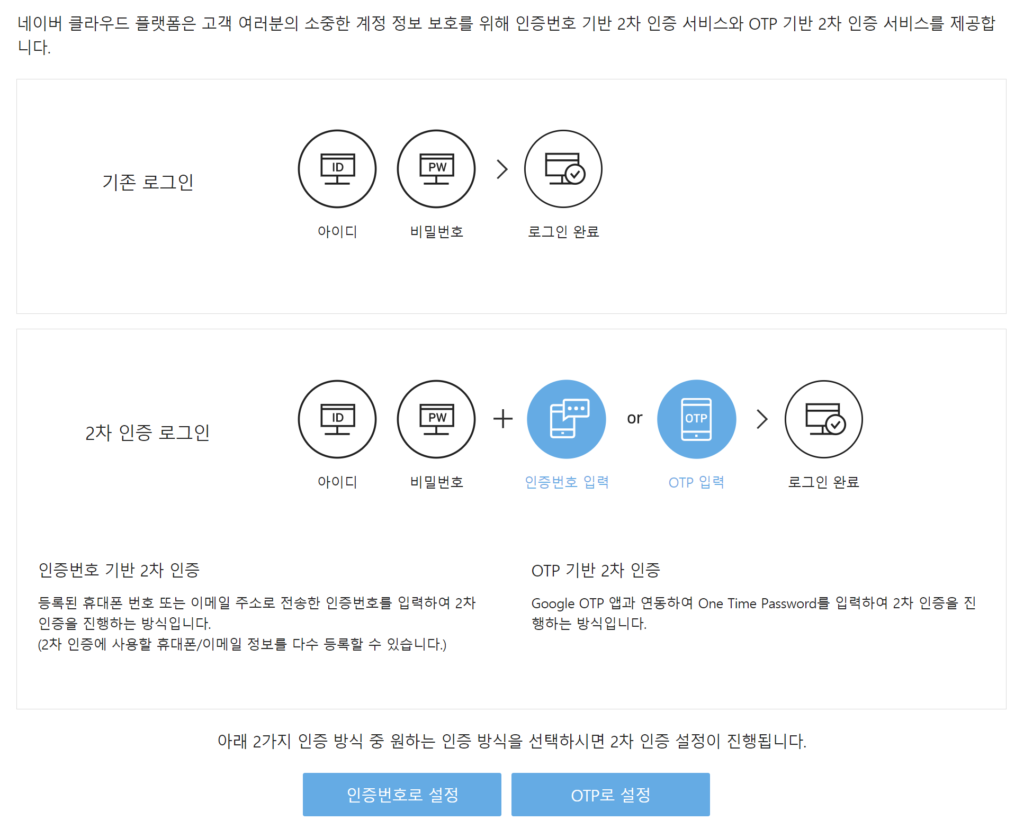Click the ID icon in 기존 로그인 row
This screenshot has height=829, width=1024.
click(x=337, y=169)
